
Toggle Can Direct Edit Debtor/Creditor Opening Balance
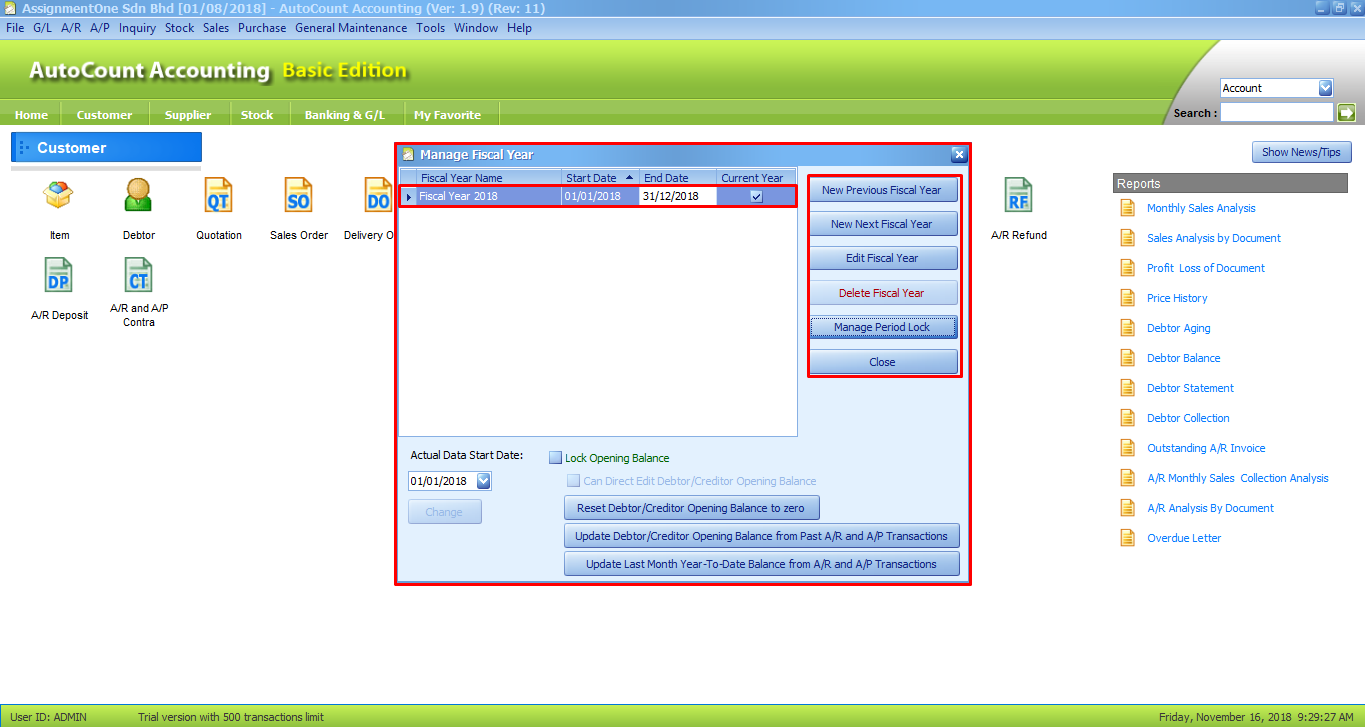click(x=574, y=481)
